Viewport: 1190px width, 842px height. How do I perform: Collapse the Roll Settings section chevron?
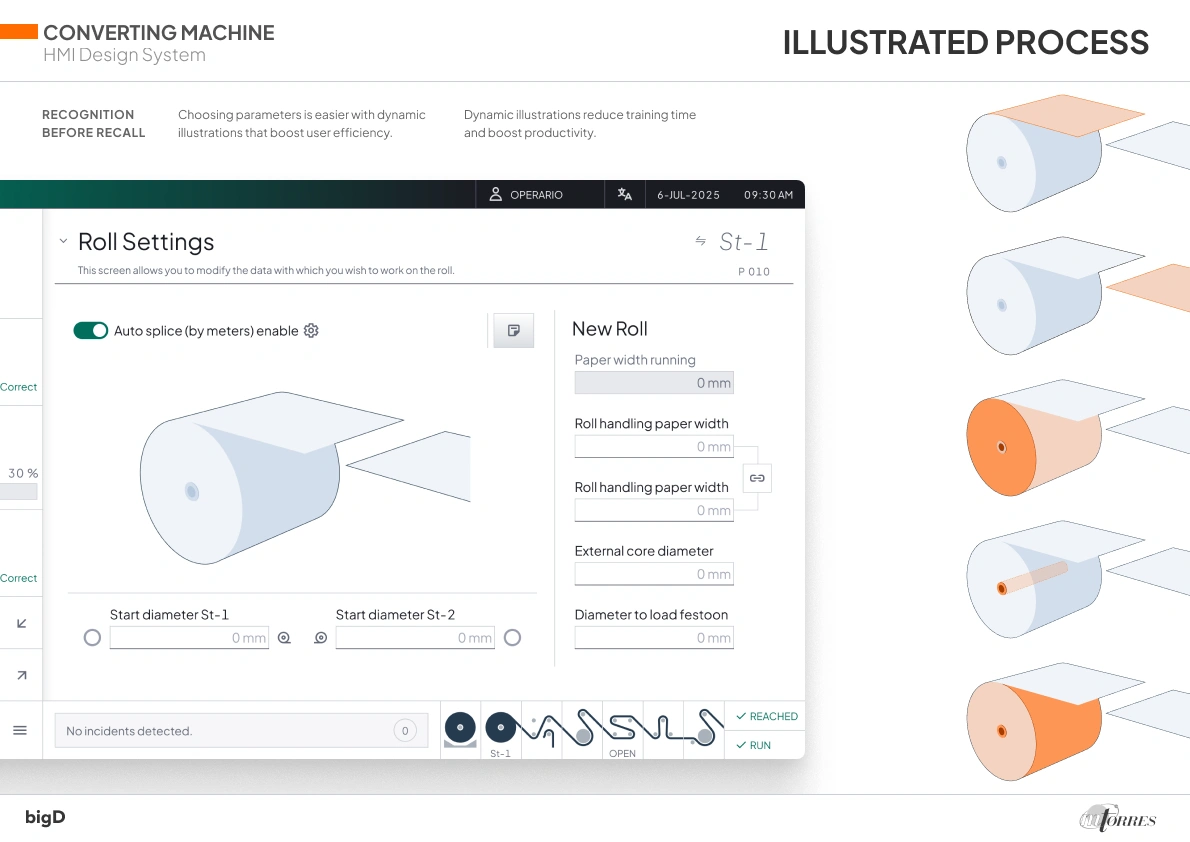[63, 241]
